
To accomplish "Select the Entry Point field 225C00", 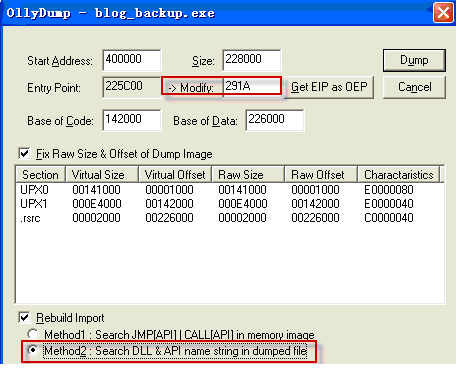I will (132, 87).
